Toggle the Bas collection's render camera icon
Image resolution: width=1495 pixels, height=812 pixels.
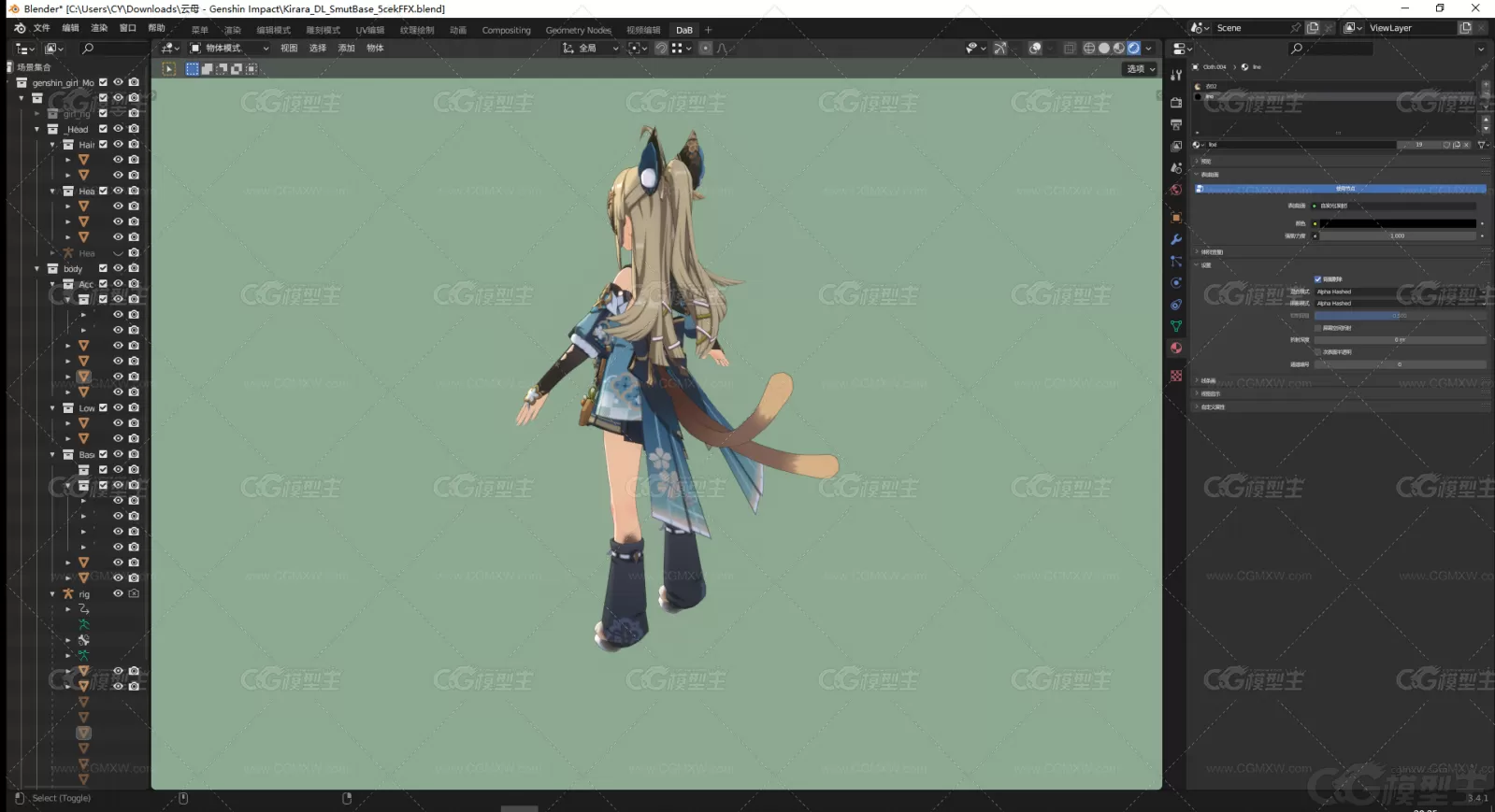[134, 454]
